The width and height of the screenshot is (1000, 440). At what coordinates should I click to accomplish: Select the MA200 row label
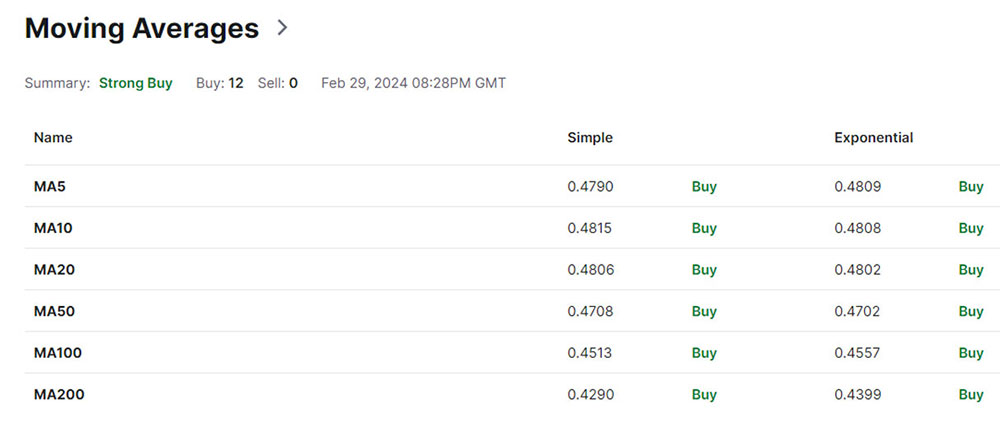point(59,395)
